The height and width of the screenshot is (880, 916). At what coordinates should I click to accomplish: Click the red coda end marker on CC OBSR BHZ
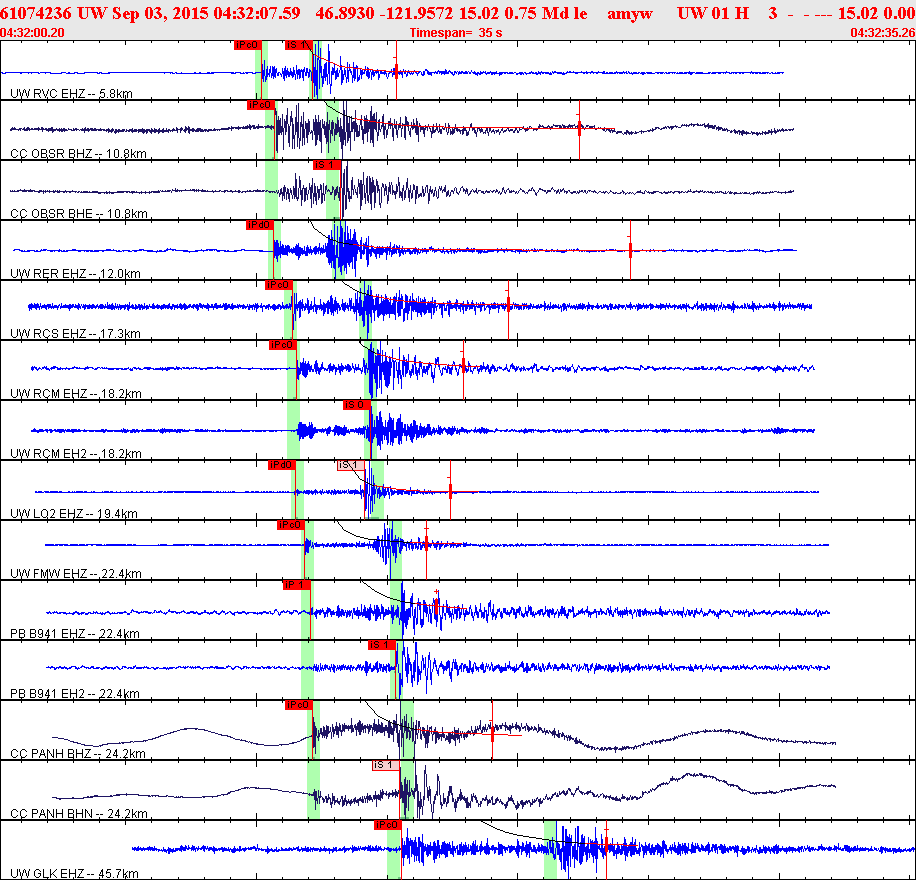[x=580, y=127]
